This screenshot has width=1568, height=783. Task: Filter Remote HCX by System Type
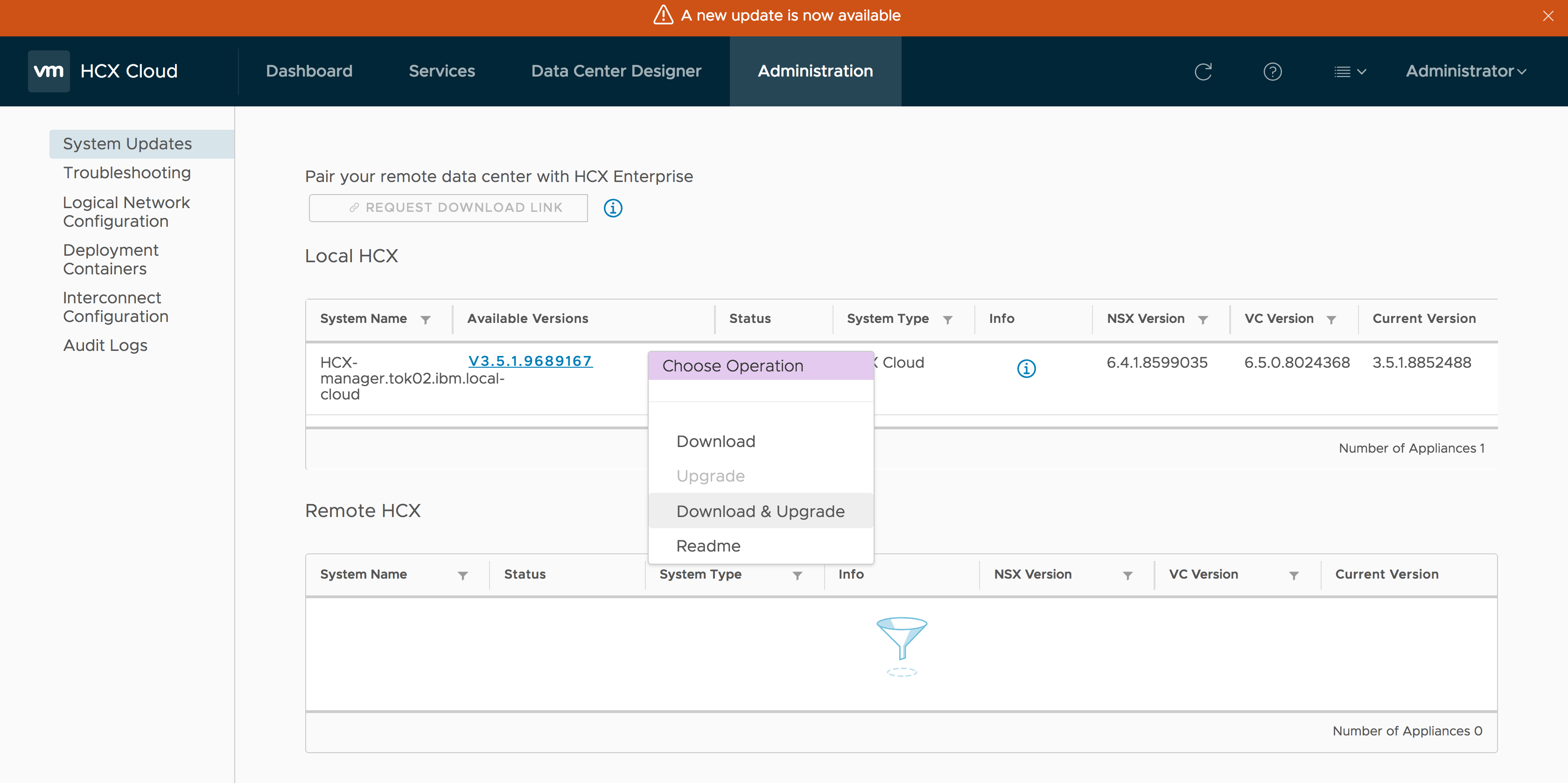click(797, 575)
